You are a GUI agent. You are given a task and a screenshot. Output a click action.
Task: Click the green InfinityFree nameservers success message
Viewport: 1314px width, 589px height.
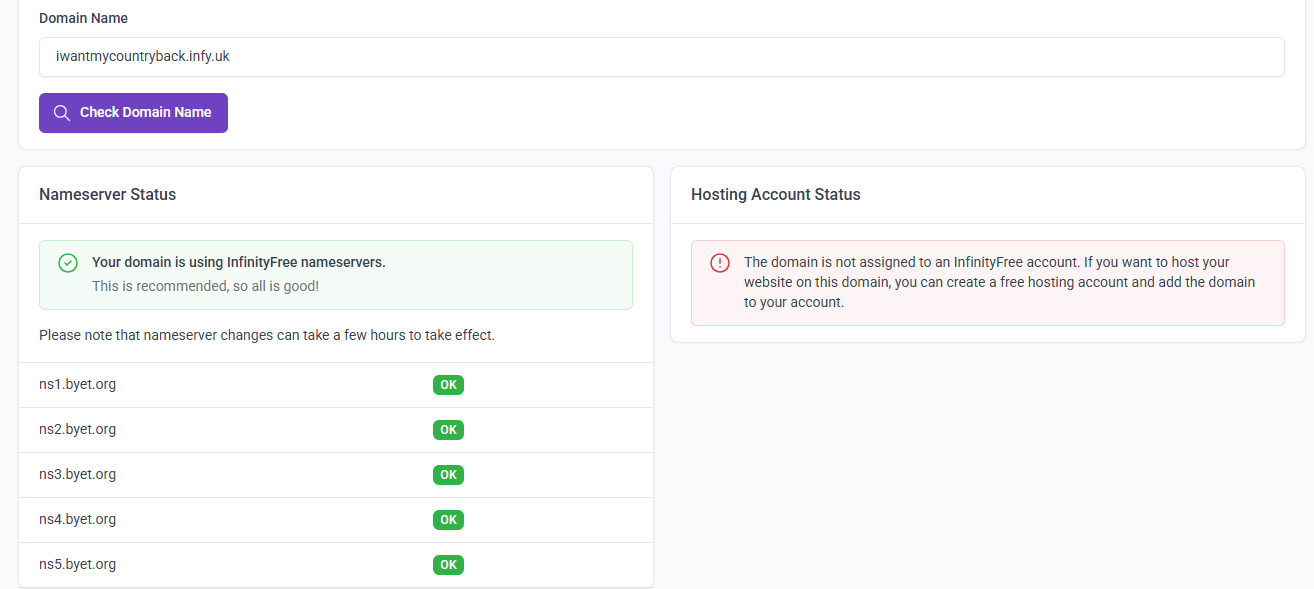pyautogui.click(x=238, y=263)
